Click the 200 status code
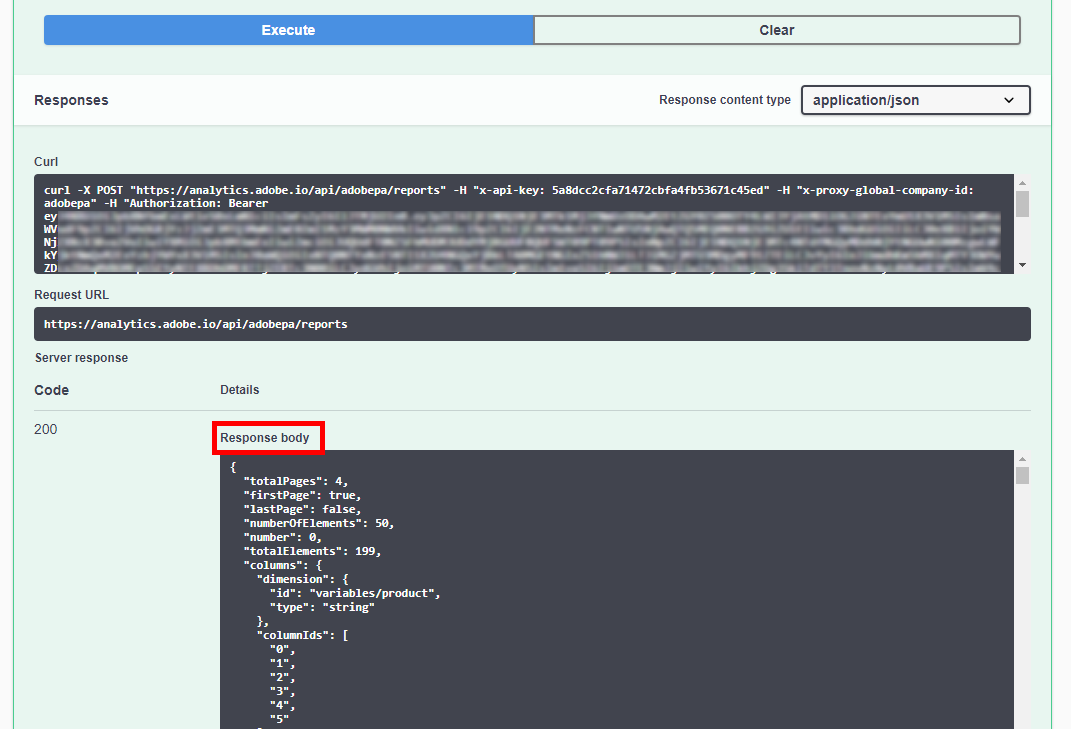 click(x=45, y=428)
